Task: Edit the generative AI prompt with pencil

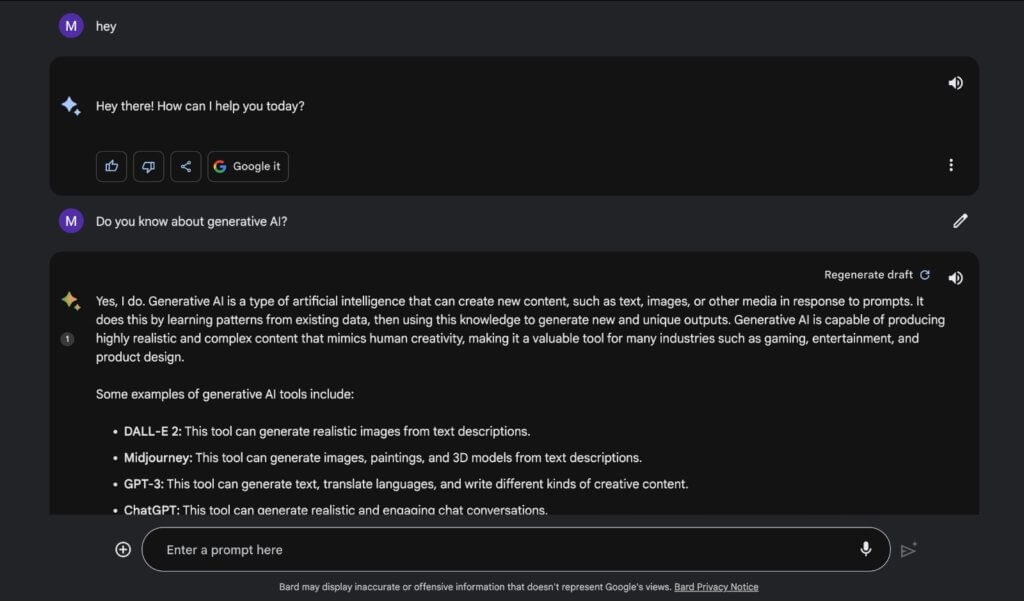Action: (x=959, y=221)
